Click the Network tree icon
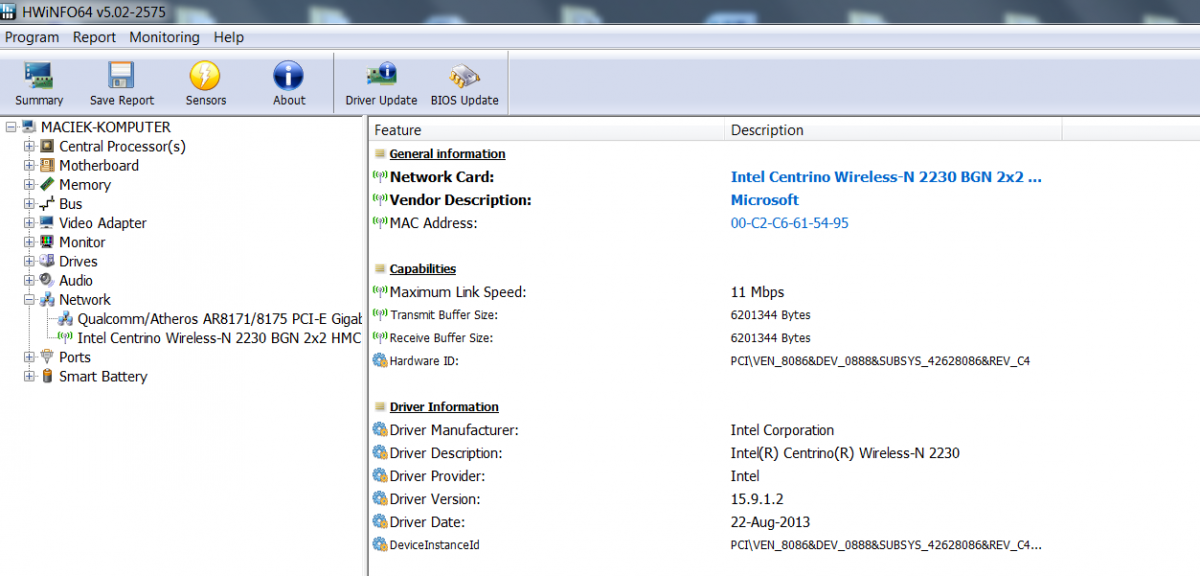The width and height of the screenshot is (1200, 576). coord(47,300)
